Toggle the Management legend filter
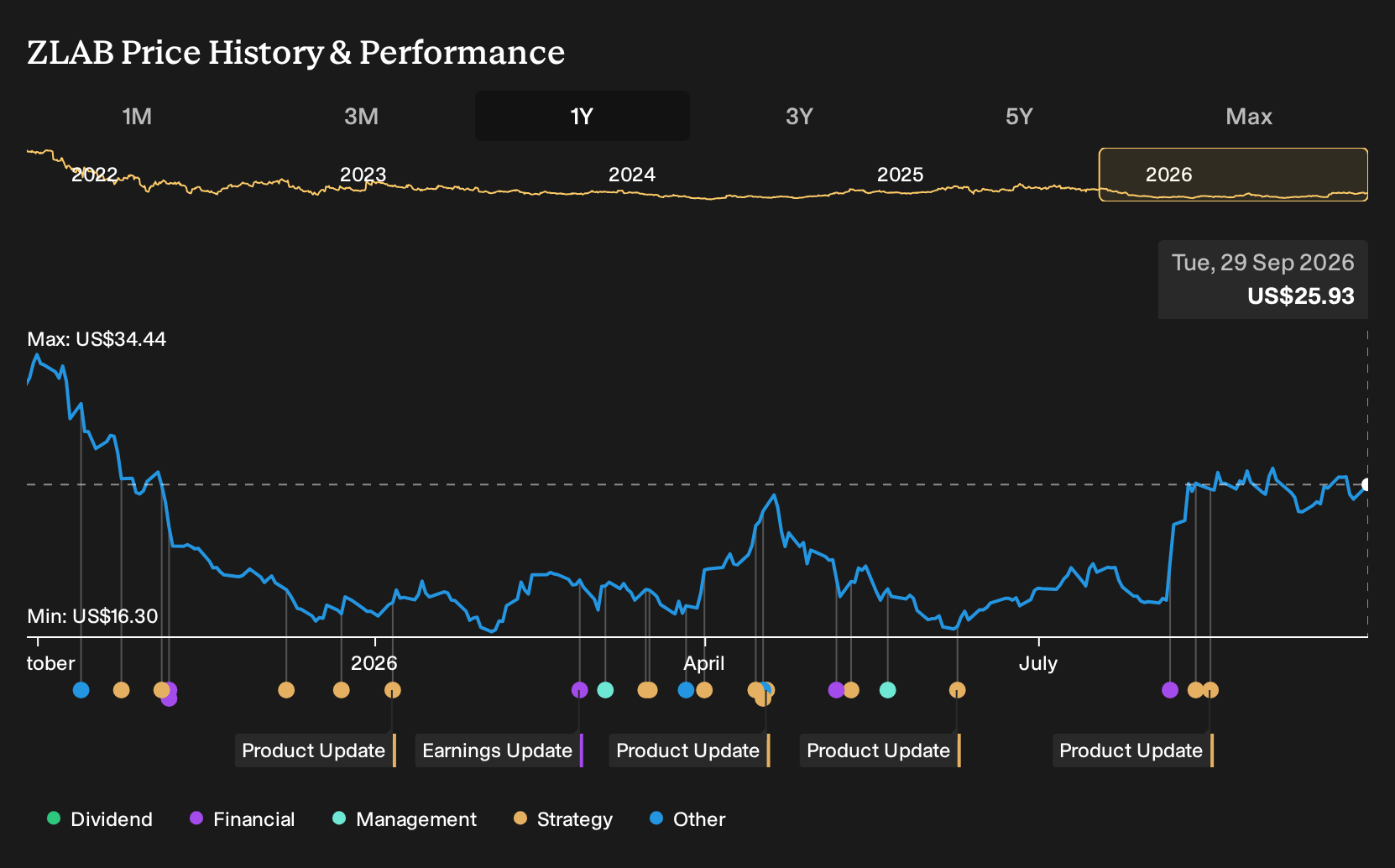 [405, 819]
